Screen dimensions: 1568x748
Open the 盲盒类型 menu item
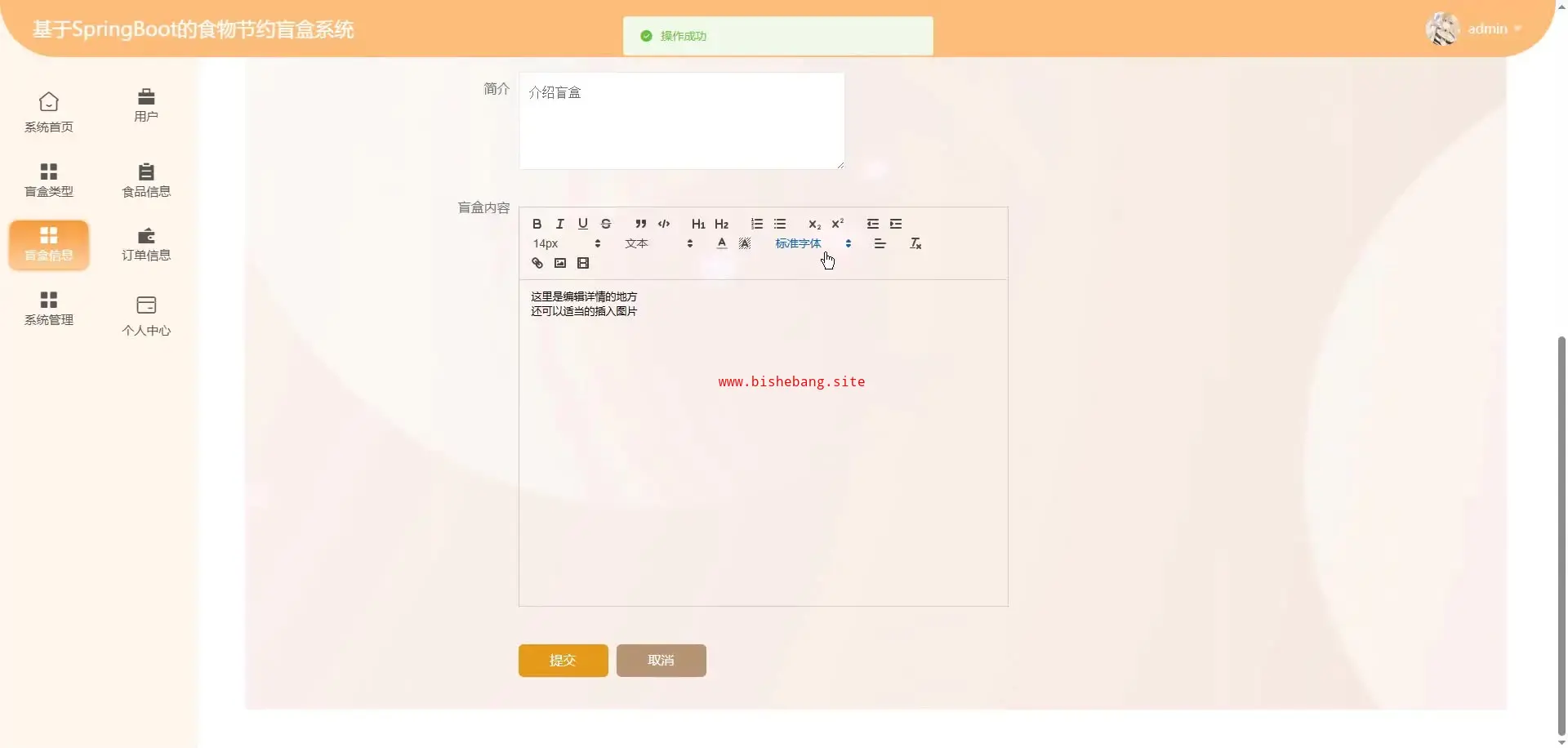[49, 180]
